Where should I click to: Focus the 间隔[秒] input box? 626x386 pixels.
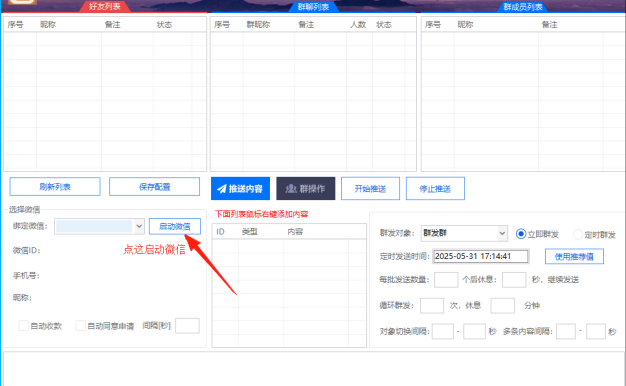[x=187, y=326]
